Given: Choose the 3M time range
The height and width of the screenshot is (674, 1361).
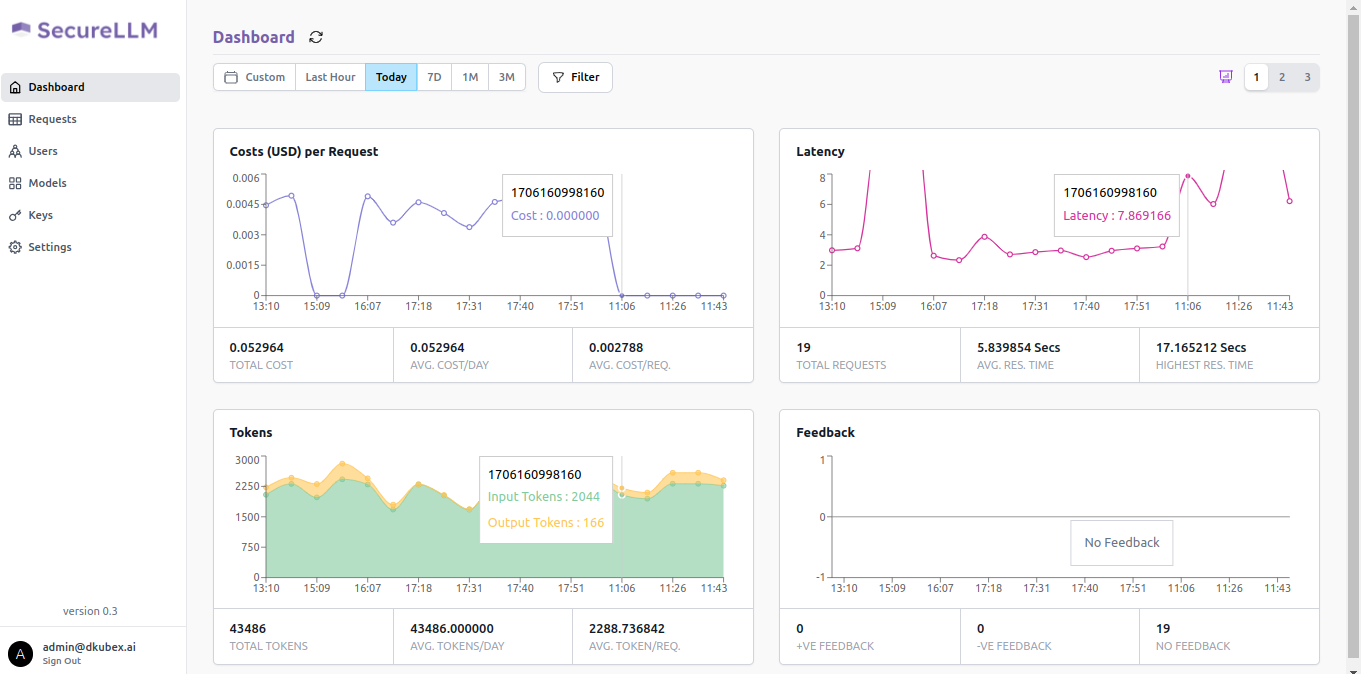Looking at the screenshot, I should click(507, 77).
